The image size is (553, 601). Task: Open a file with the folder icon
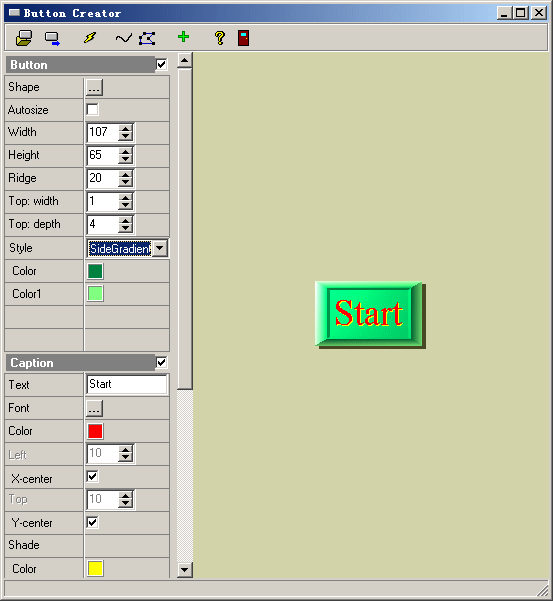(x=24, y=38)
